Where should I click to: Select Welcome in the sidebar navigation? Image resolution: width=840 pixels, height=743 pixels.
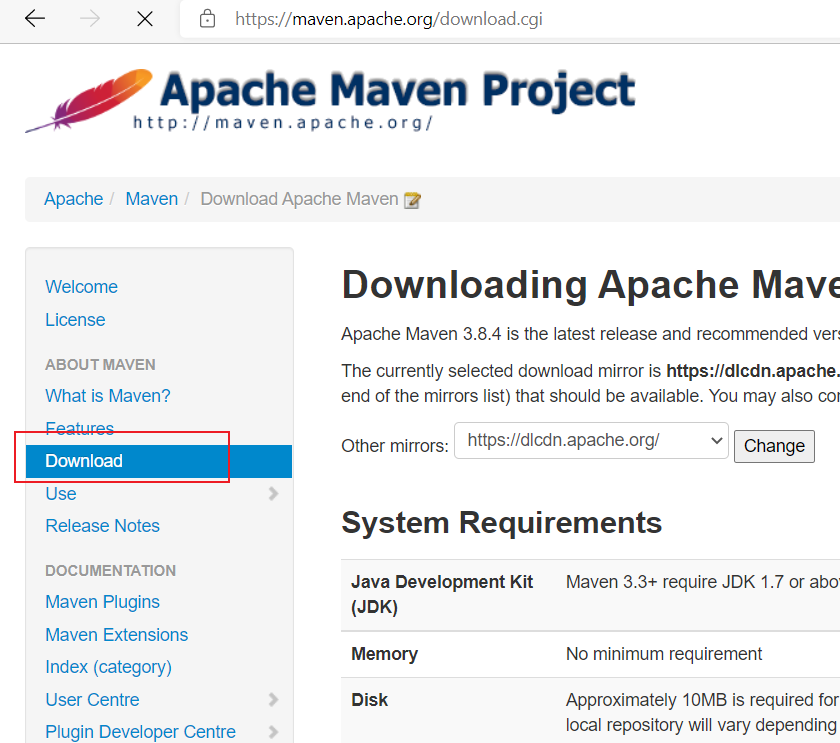click(x=81, y=287)
